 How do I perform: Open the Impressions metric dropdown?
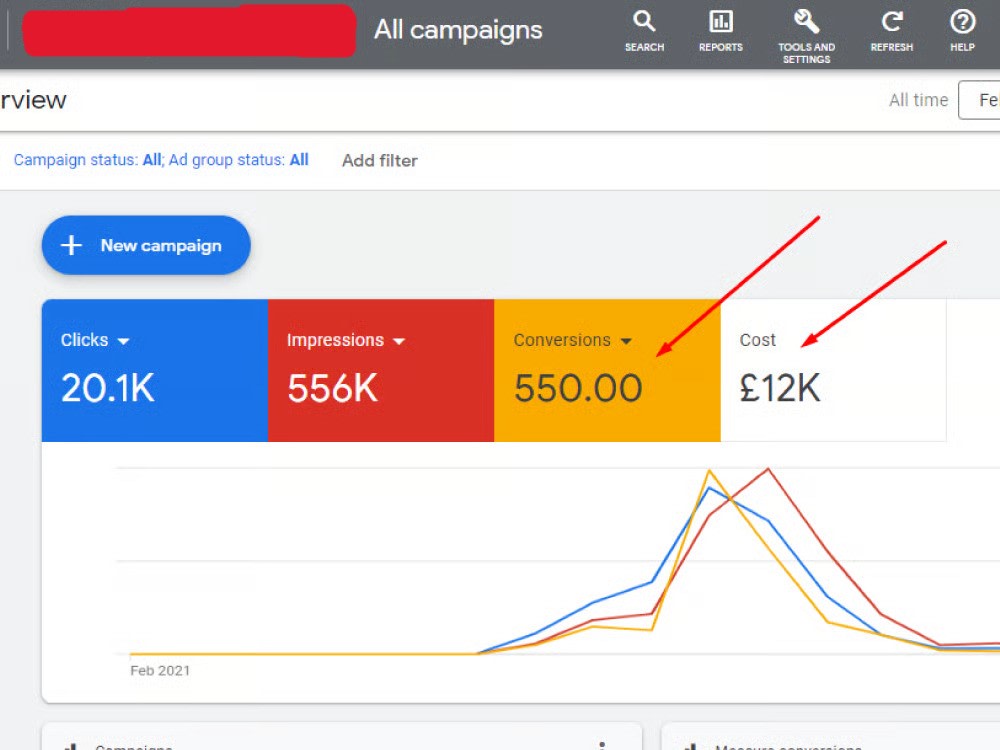(x=400, y=340)
